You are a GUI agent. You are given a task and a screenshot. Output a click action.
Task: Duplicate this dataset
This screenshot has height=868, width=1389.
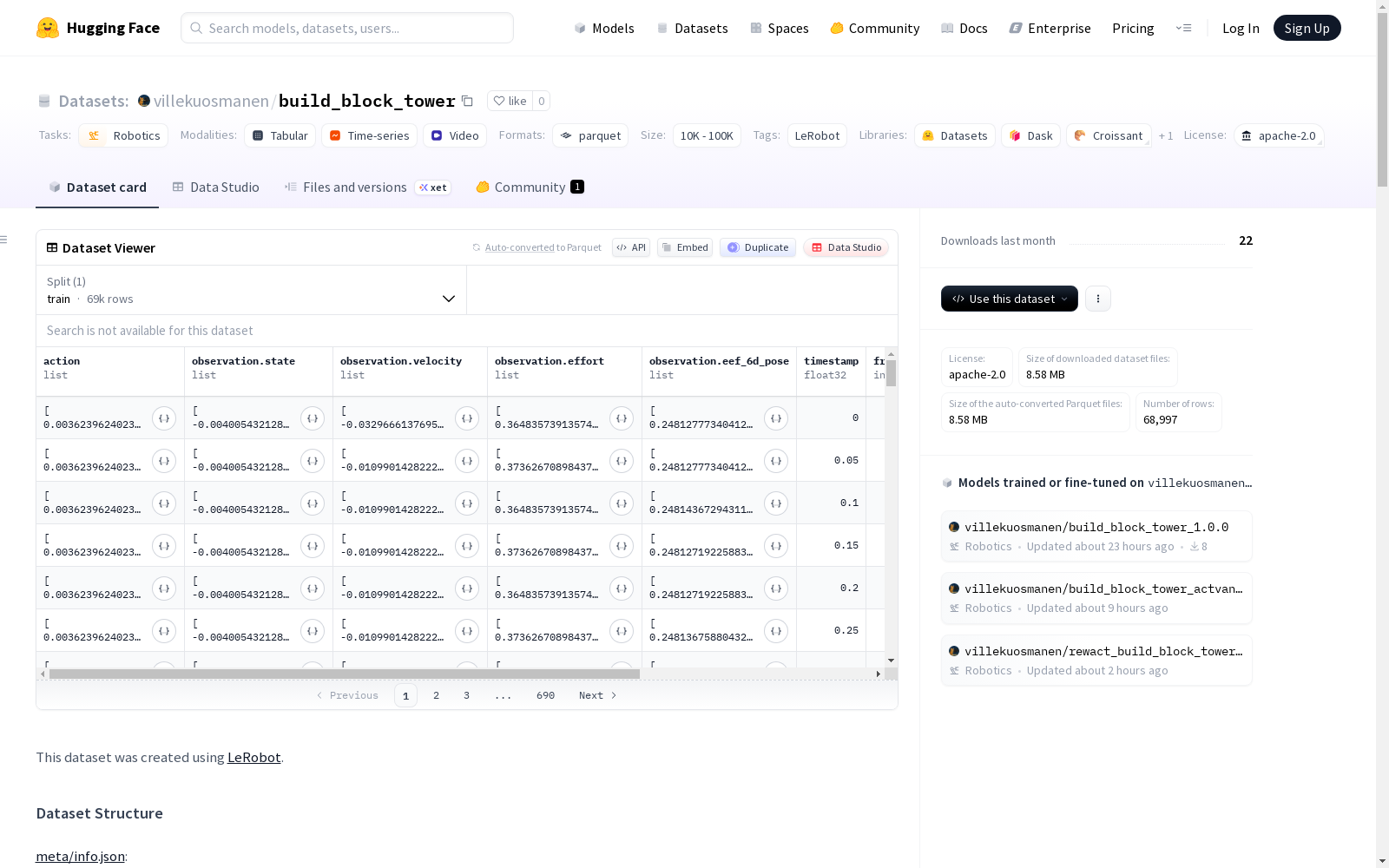(758, 247)
